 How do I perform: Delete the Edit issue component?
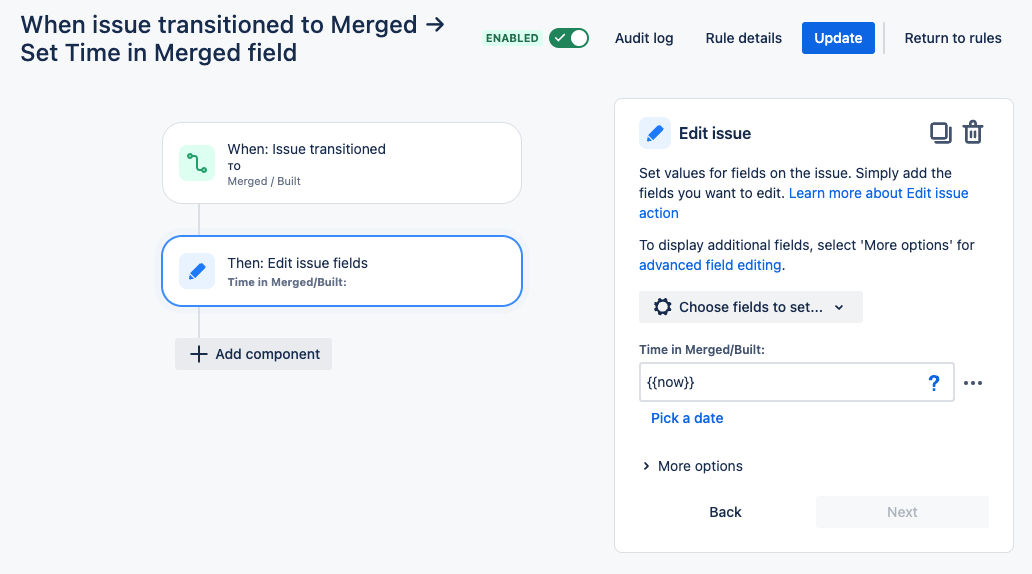click(973, 133)
